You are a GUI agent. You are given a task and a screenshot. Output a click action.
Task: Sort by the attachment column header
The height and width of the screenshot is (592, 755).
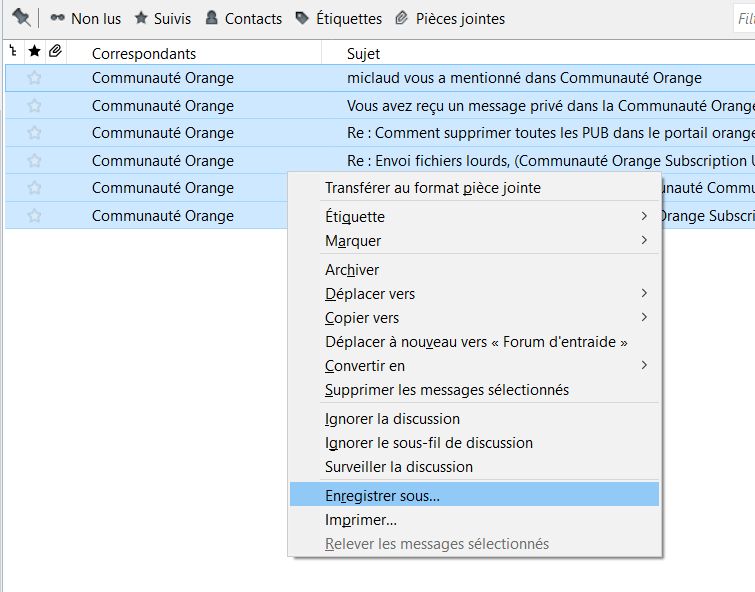pos(56,51)
